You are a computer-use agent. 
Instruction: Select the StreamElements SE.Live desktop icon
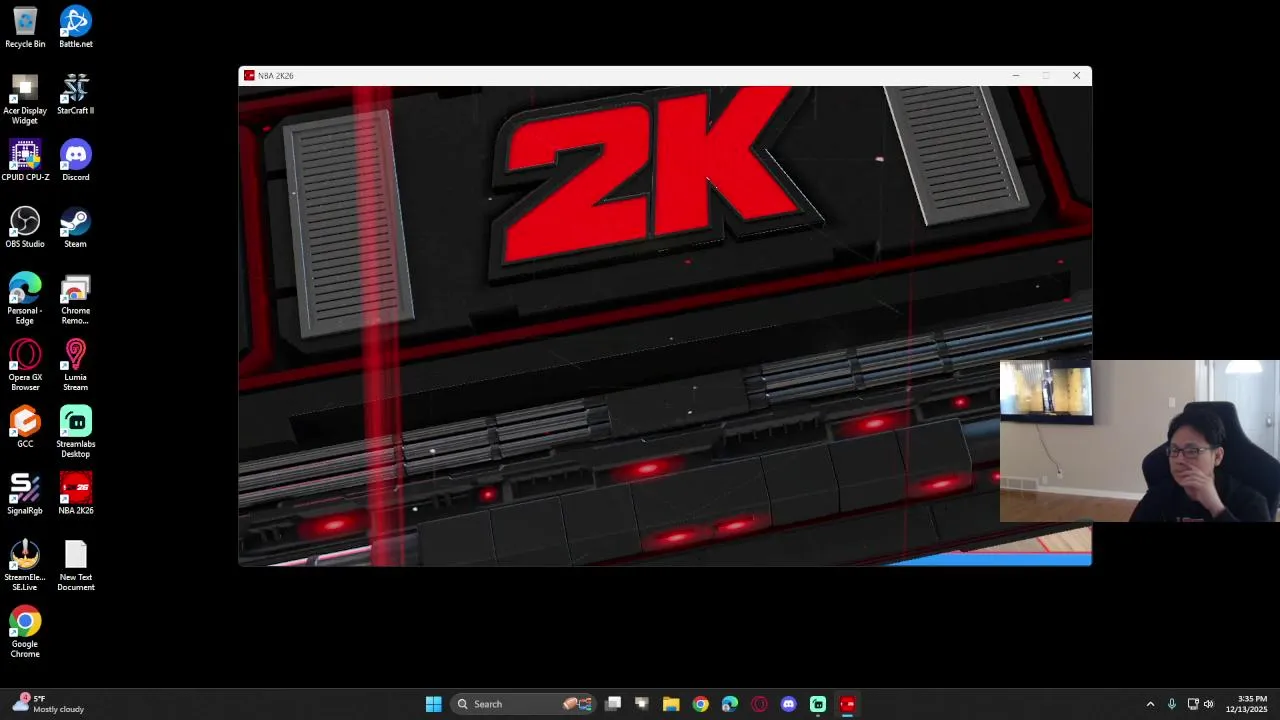pos(25,566)
